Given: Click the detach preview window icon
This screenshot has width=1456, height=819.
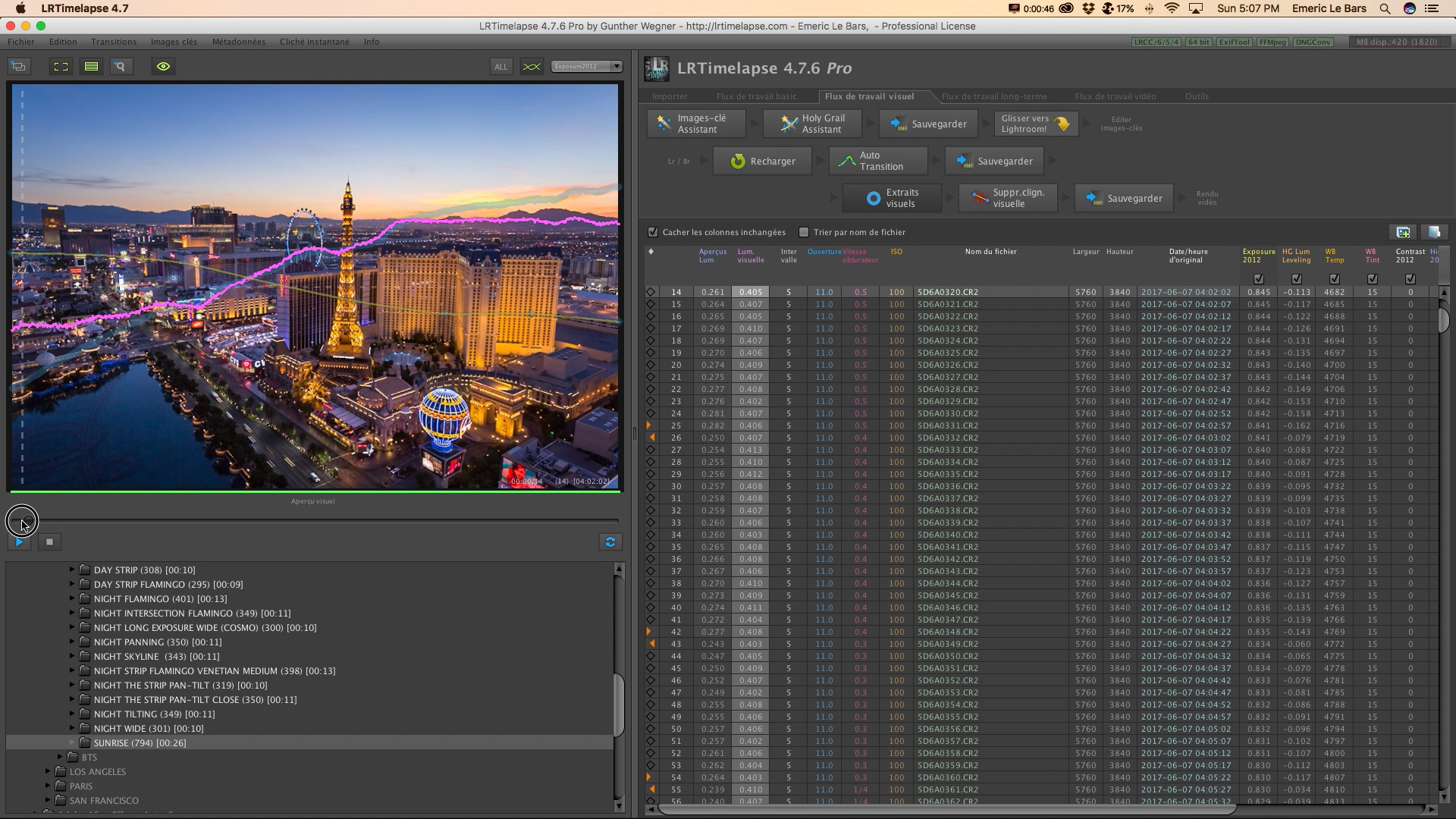Looking at the screenshot, I should 19,67.
